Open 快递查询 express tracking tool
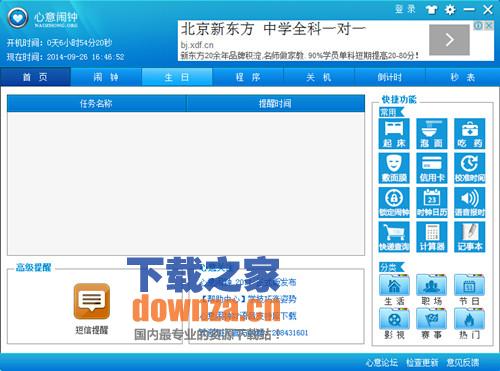This screenshot has height=371, width=500. (x=394, y=237)
